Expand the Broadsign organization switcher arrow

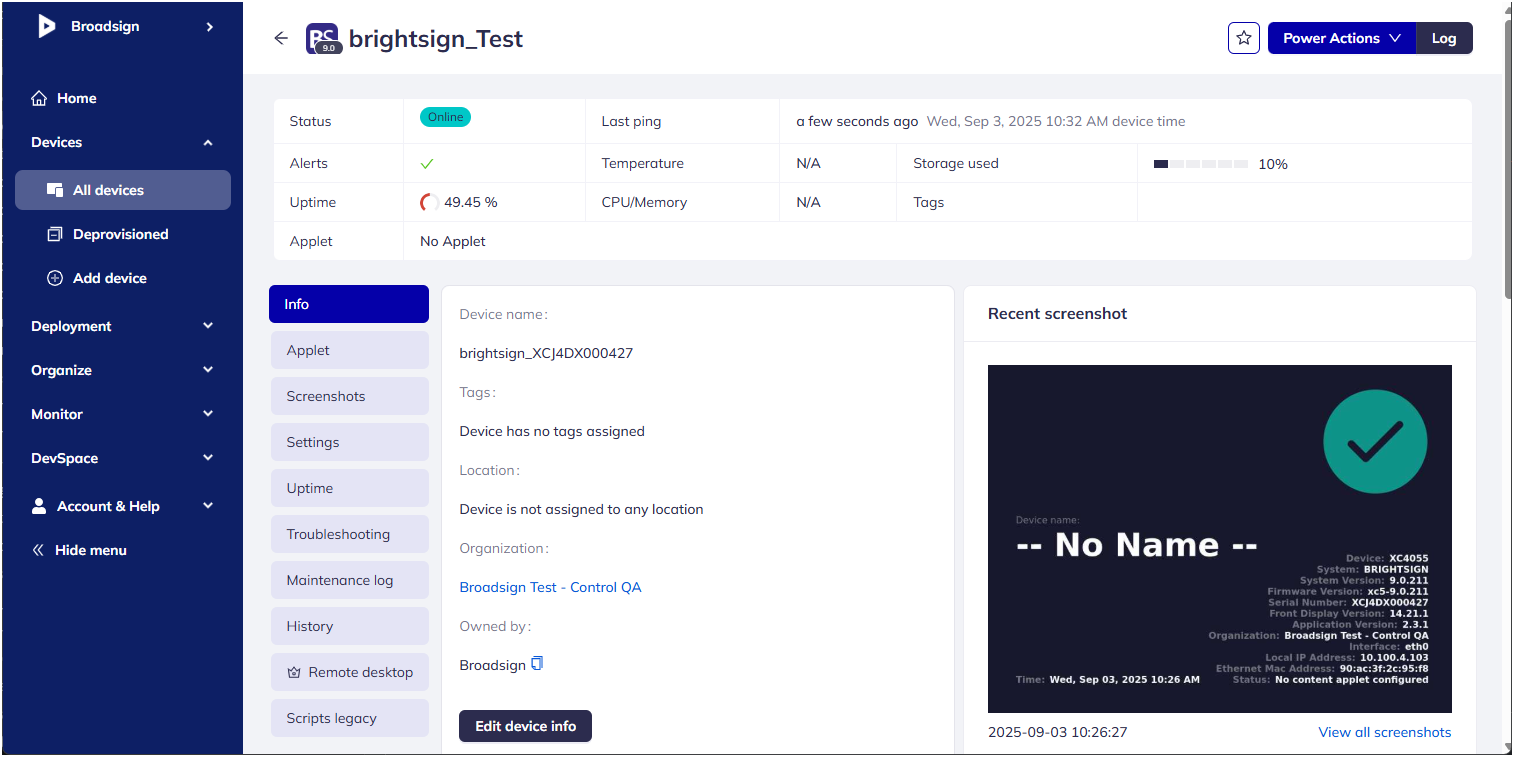coord(210,27)
